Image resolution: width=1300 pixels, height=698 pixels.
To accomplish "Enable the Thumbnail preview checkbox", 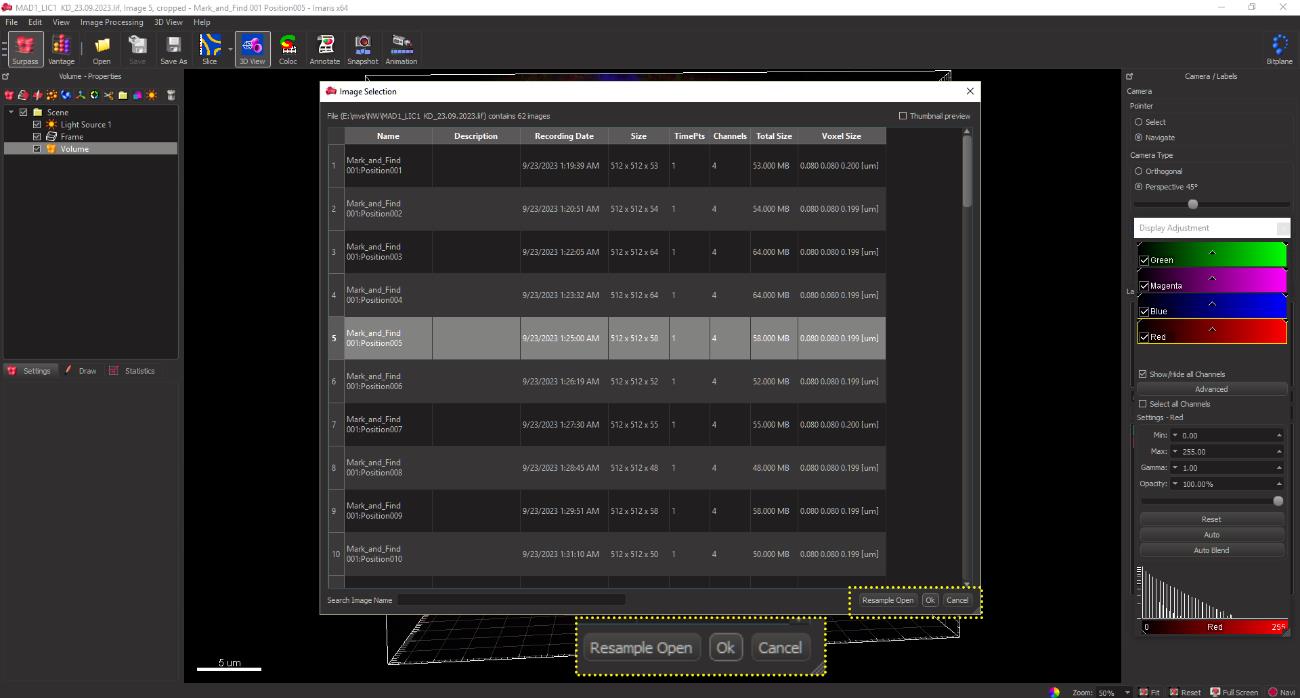I will pos(903,116).
